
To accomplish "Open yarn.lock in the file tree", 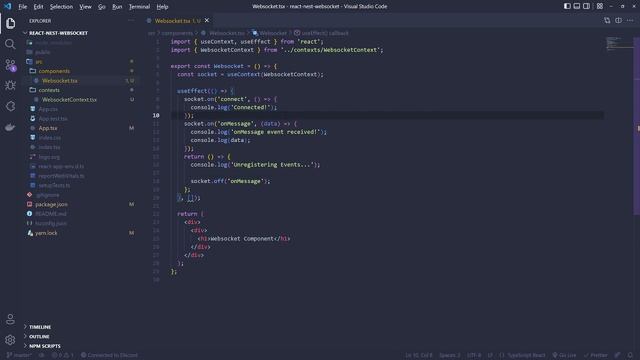I will 46,233.
